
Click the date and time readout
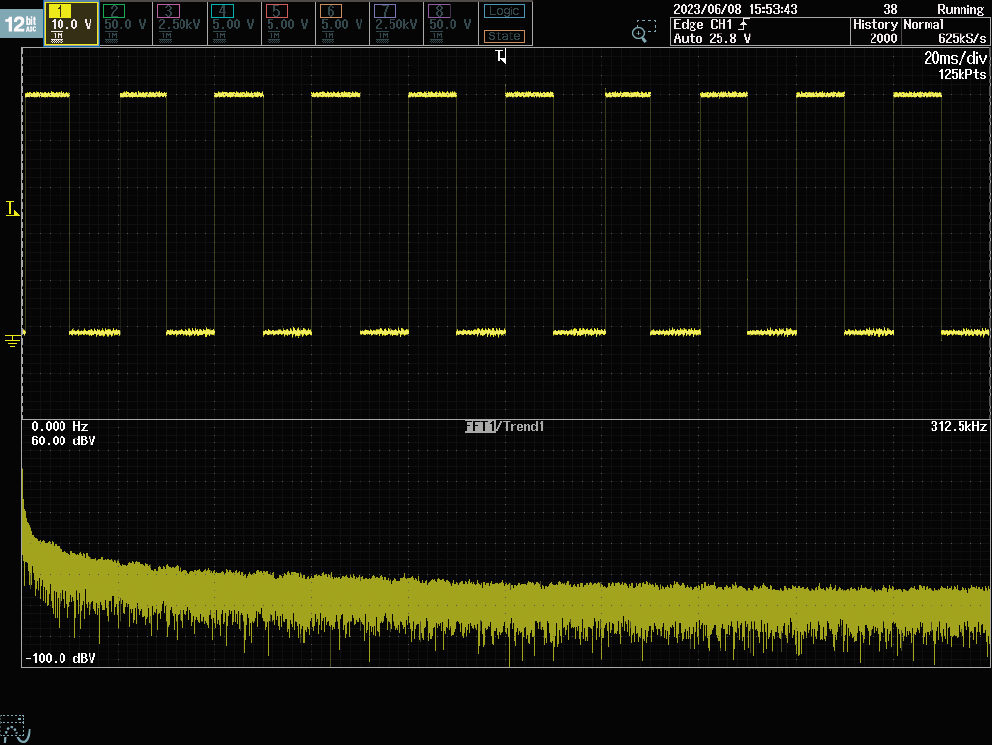[735, 9]
